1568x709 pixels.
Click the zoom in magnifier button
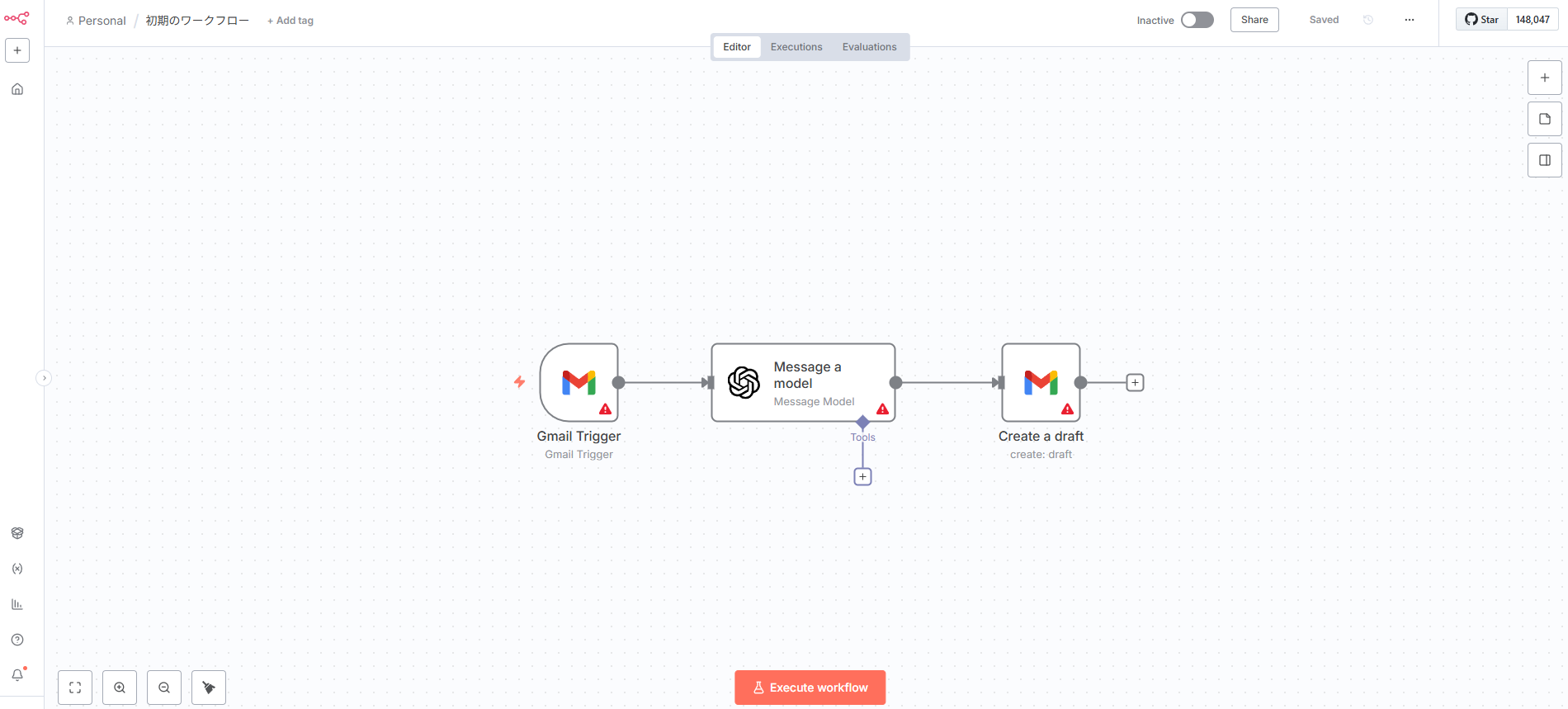point(120,688)
